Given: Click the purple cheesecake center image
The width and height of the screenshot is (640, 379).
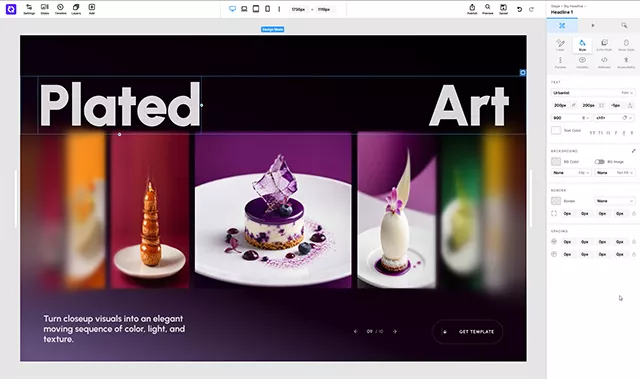Looking at the screenshot, I should (273, 210).
